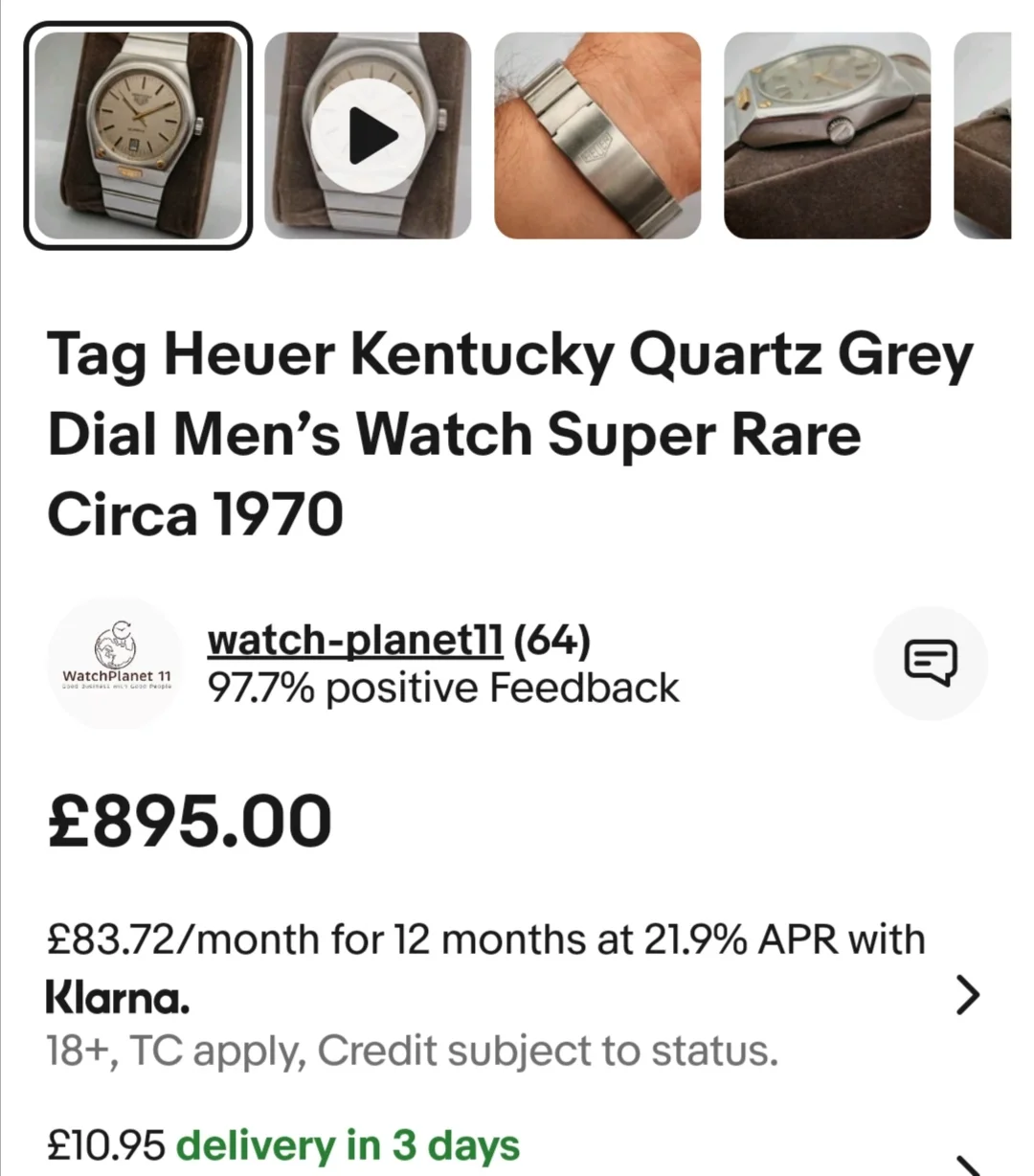Open the message seller chat icon
Image resolution: width=1034 pixels, height=1176 pixels.
931,663
